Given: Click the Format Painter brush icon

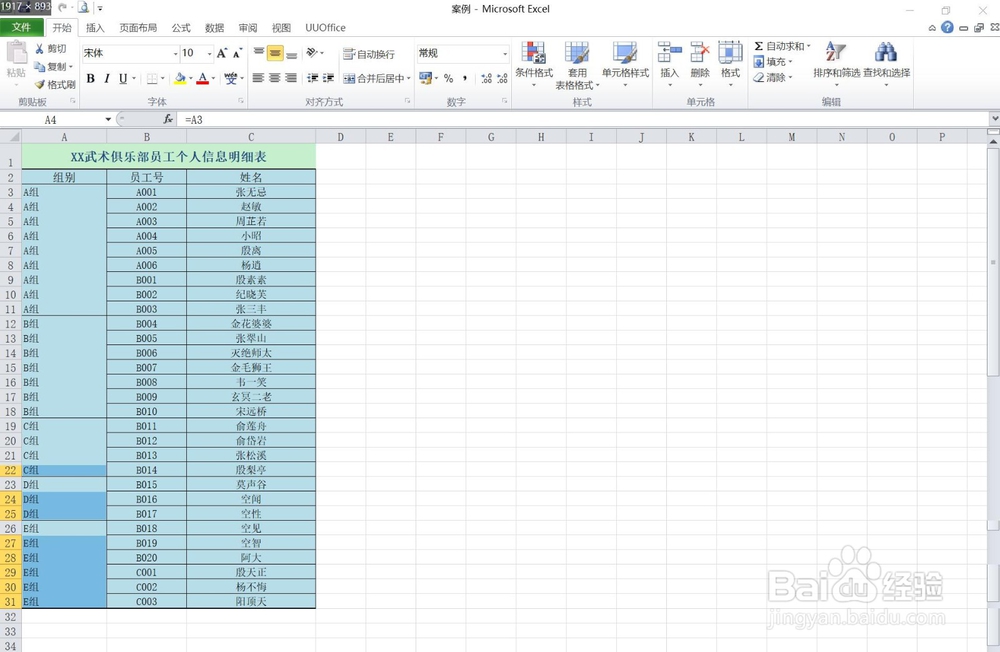Looking at the screenshot, I should [40, 84].
